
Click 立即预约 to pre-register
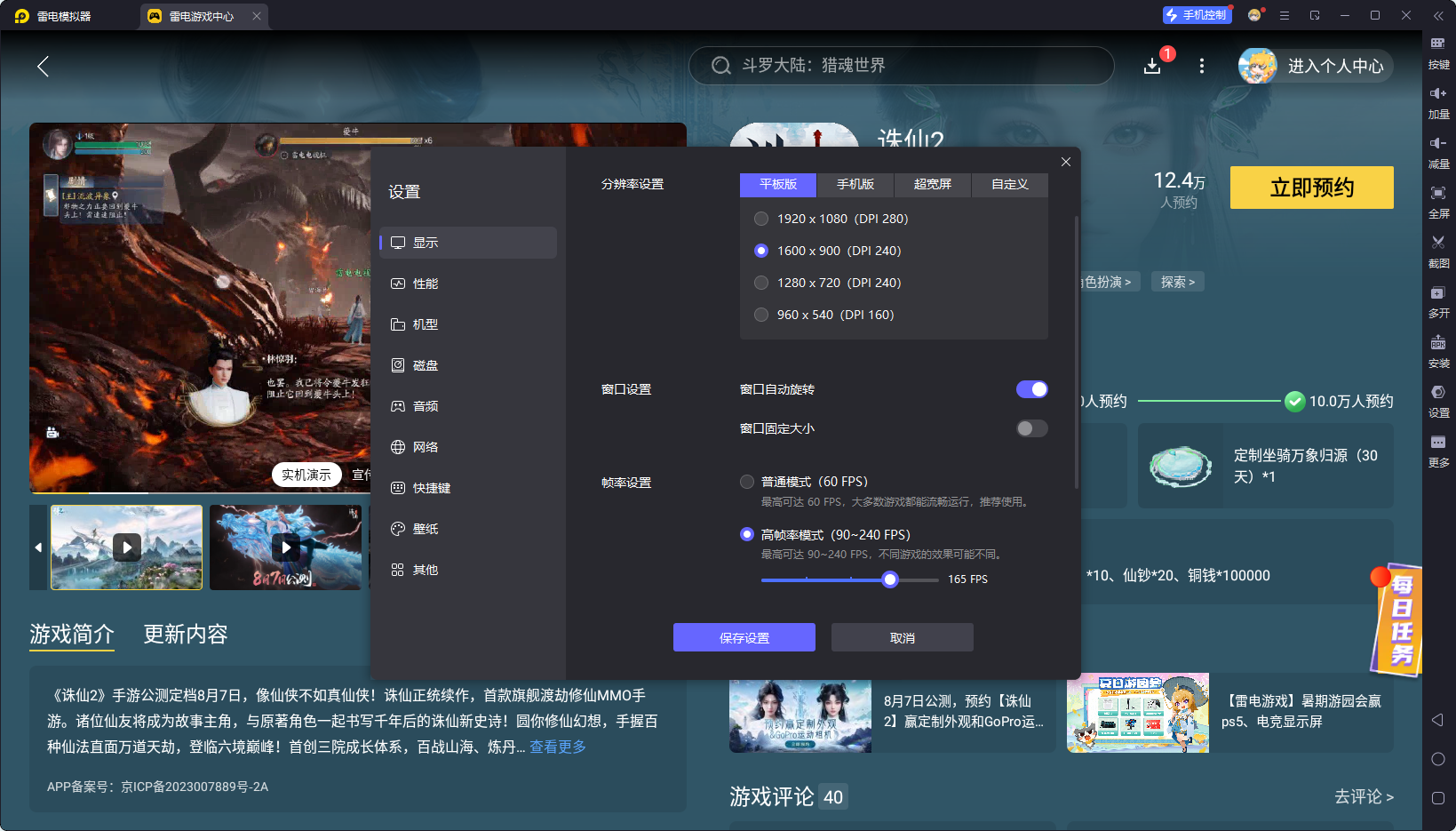tap(1311, 188)
